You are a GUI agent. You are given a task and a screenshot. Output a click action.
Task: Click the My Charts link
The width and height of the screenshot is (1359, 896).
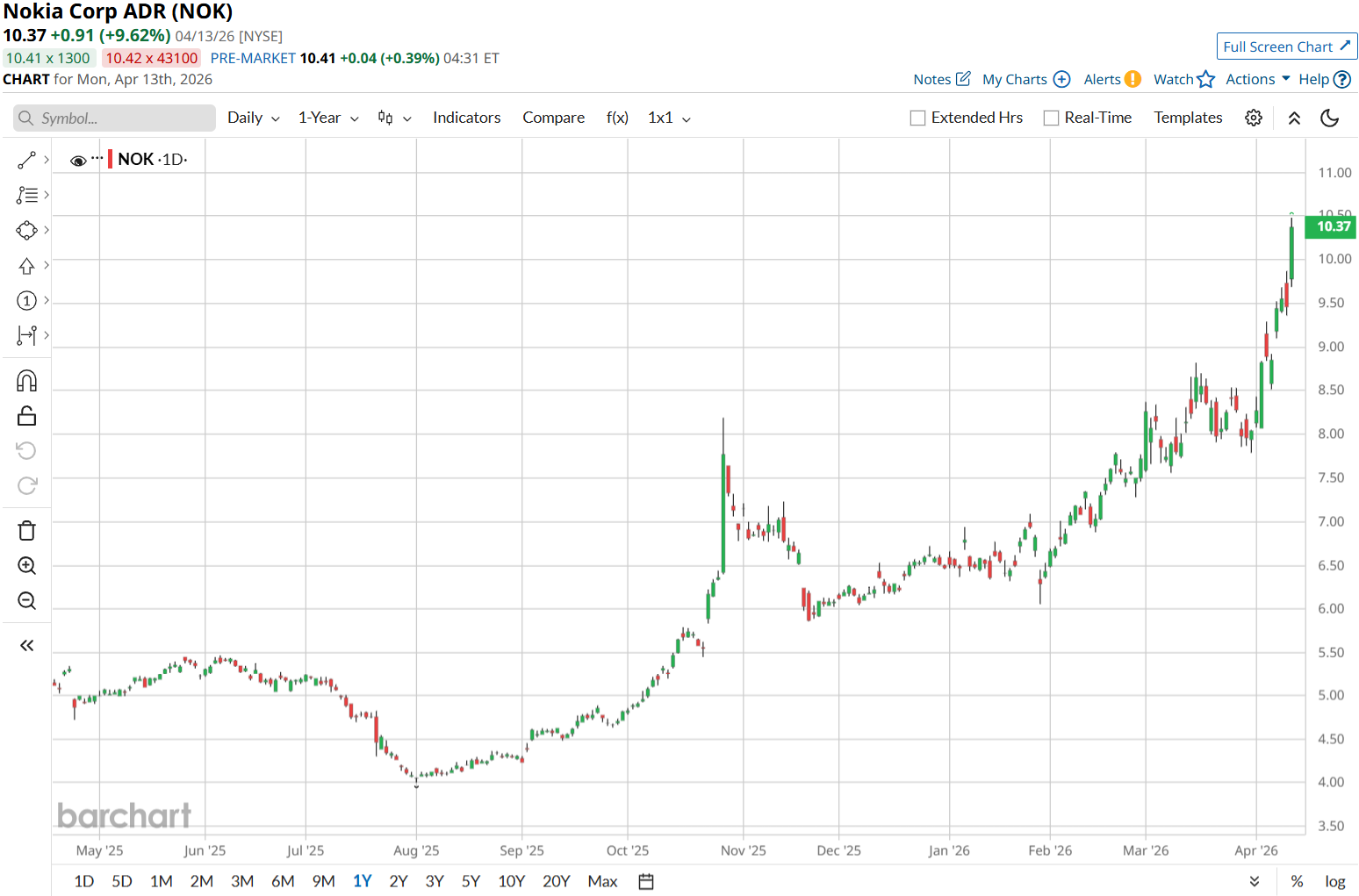[1015, 79]
